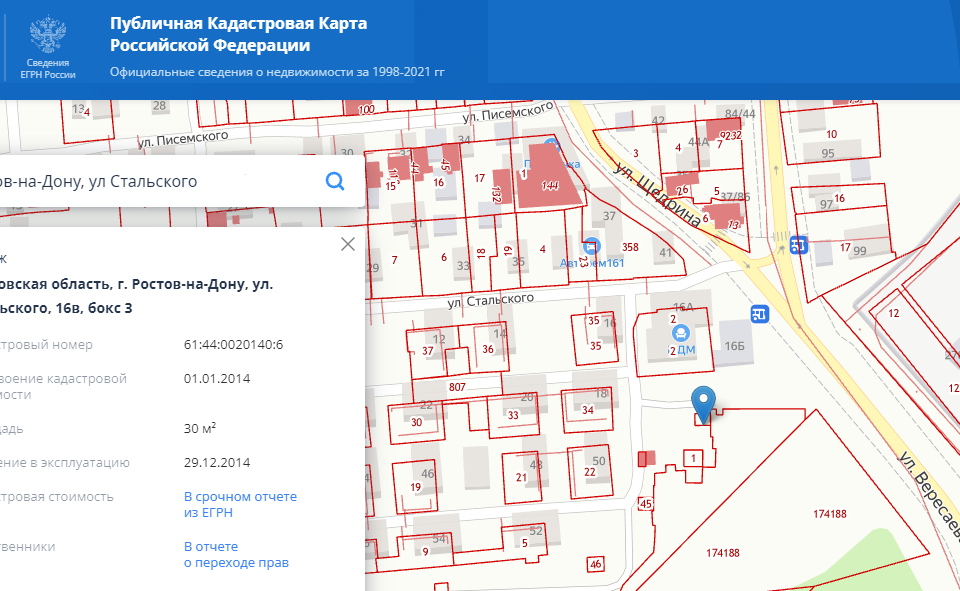Image resolution: width=960 pixels, height=591 pixels.
Task: Click building number 44А on the map
Action: point(699,142)
